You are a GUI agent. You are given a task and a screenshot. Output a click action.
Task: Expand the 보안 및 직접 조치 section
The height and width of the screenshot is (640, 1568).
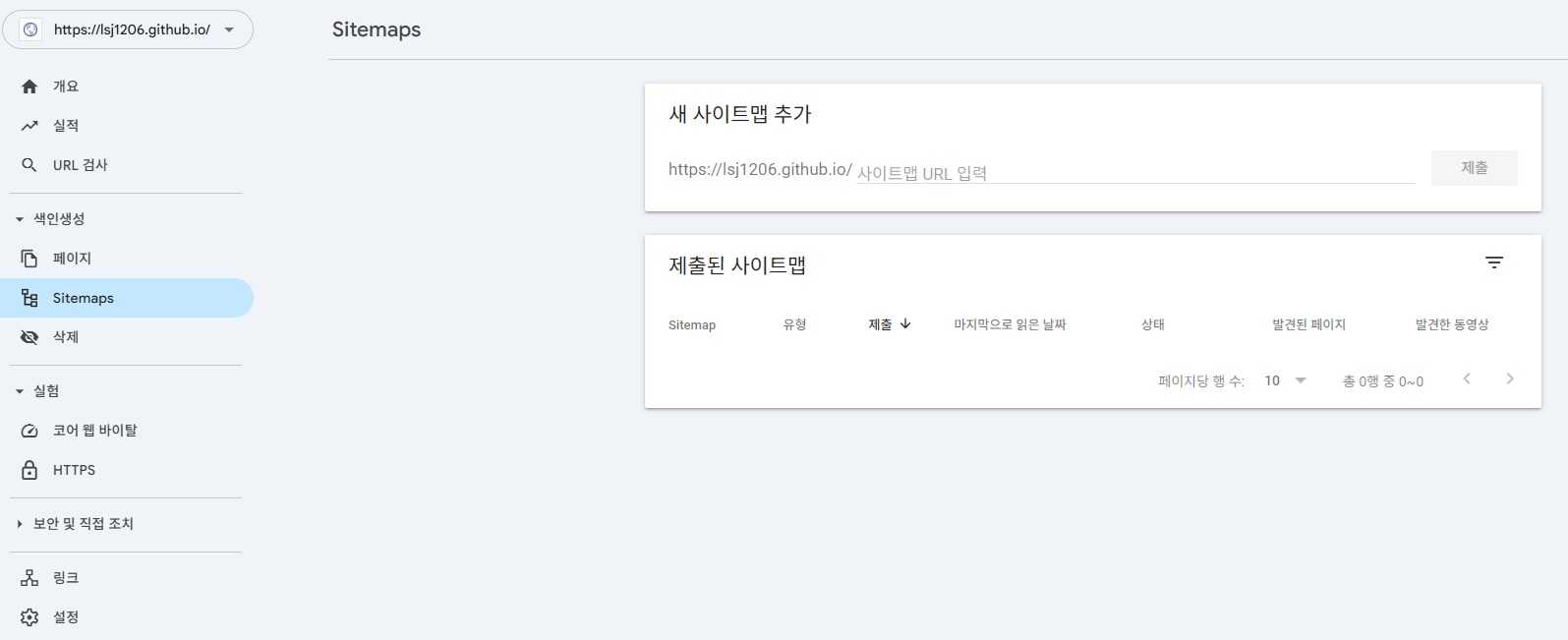[x=20, y=524]
